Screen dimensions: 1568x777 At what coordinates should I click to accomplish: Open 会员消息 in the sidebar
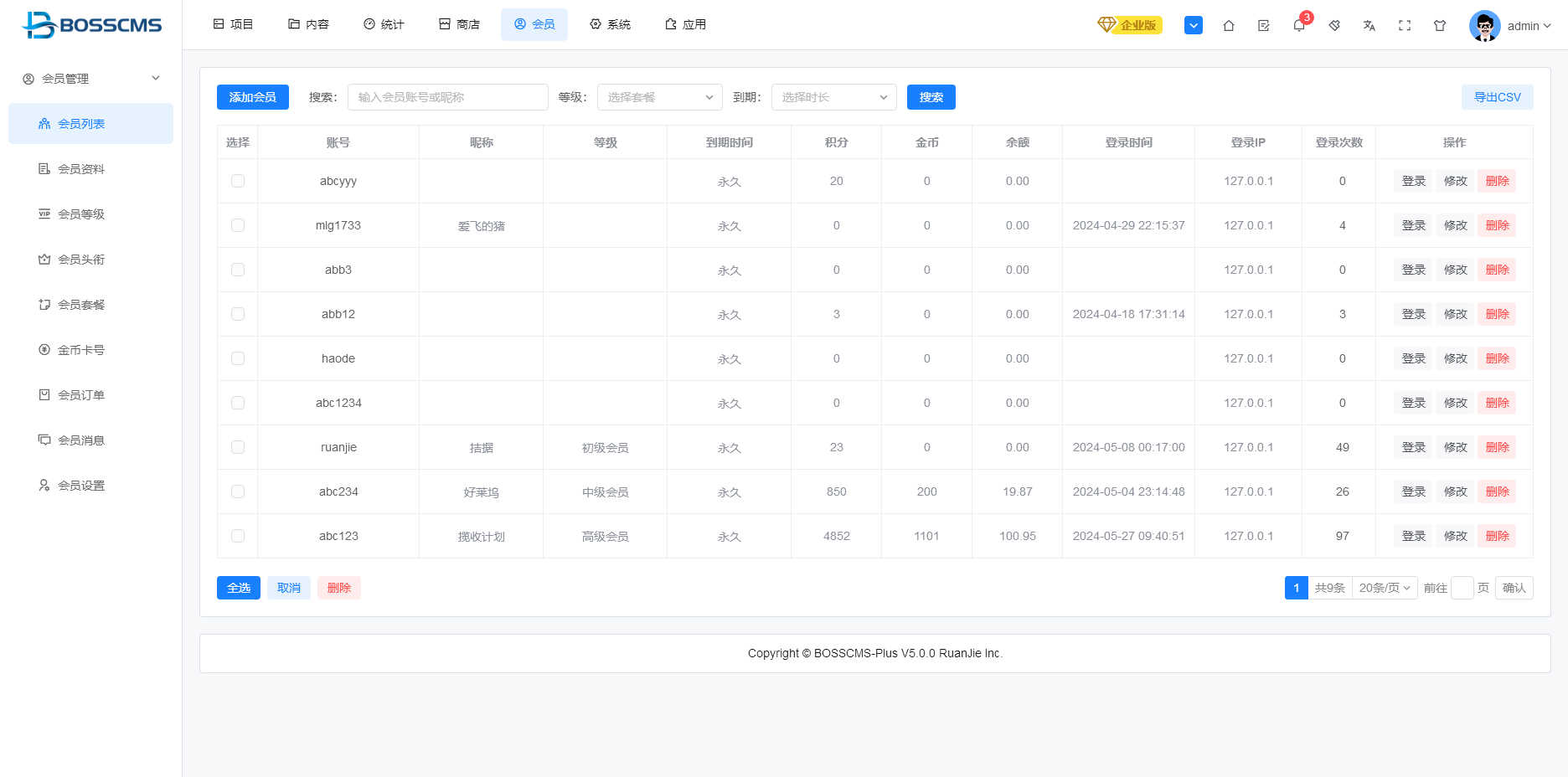click(x=90, y=440)
